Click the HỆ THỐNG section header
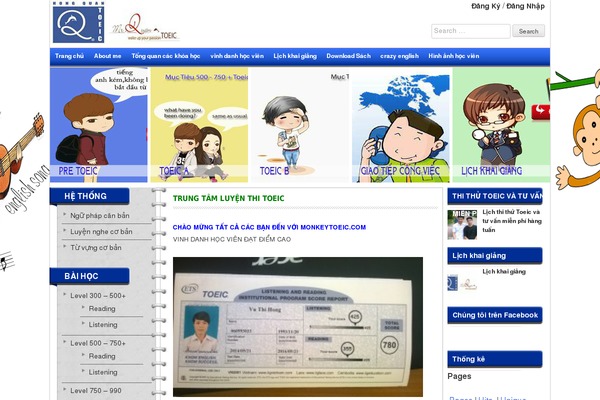 point(90,196)
